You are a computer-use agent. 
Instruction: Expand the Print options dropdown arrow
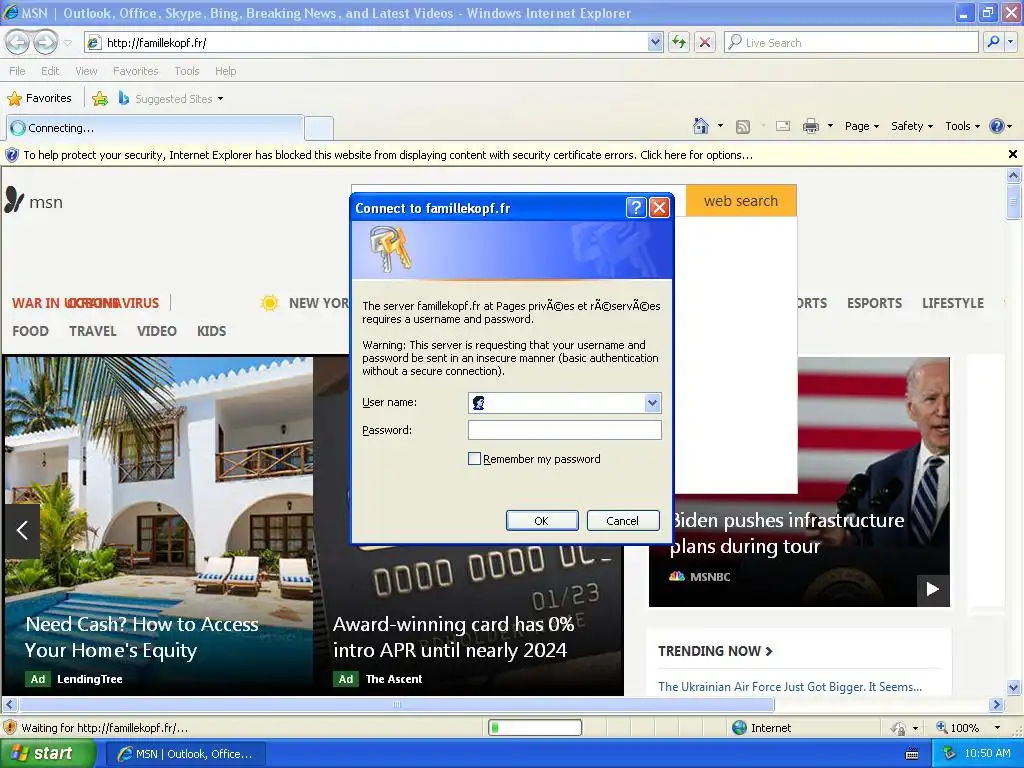click(x=830, y=126)
